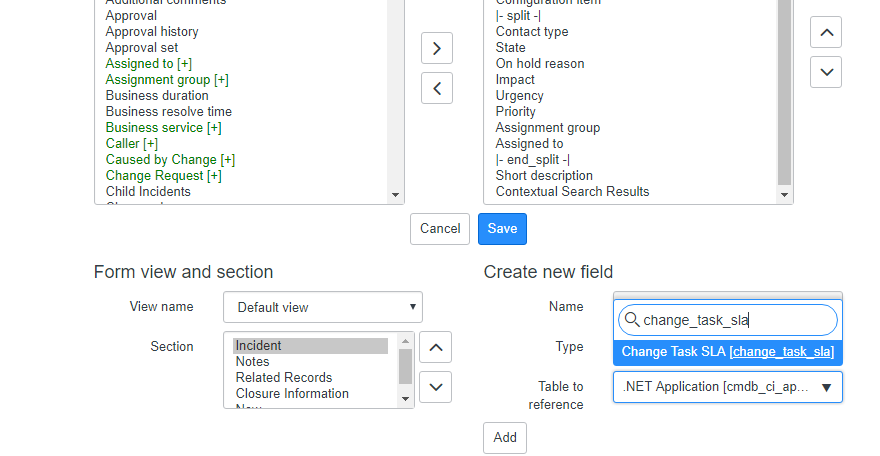Screen dimensions: 880x456
Task: Move section up with the chevron button
Action: point(436,347)
